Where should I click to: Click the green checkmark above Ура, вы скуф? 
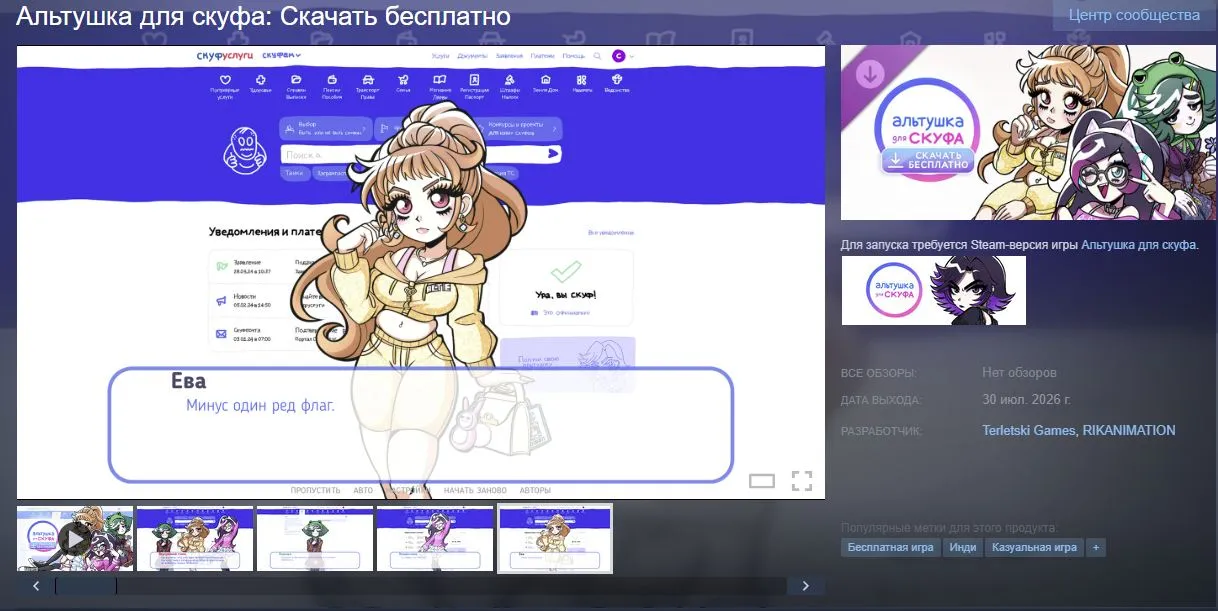tap(566, 270)
